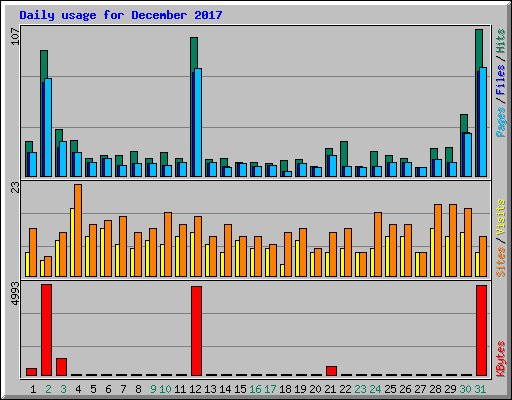
Task: Click day label 7 on the x-axis
Action: tap(123, 389)
